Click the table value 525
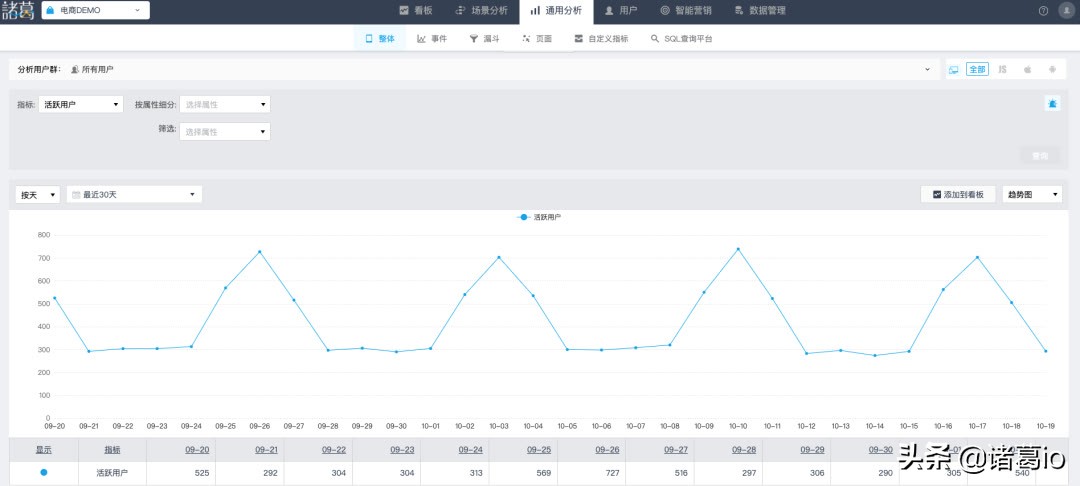This screenshot has height=486, width=1080. 202,473
